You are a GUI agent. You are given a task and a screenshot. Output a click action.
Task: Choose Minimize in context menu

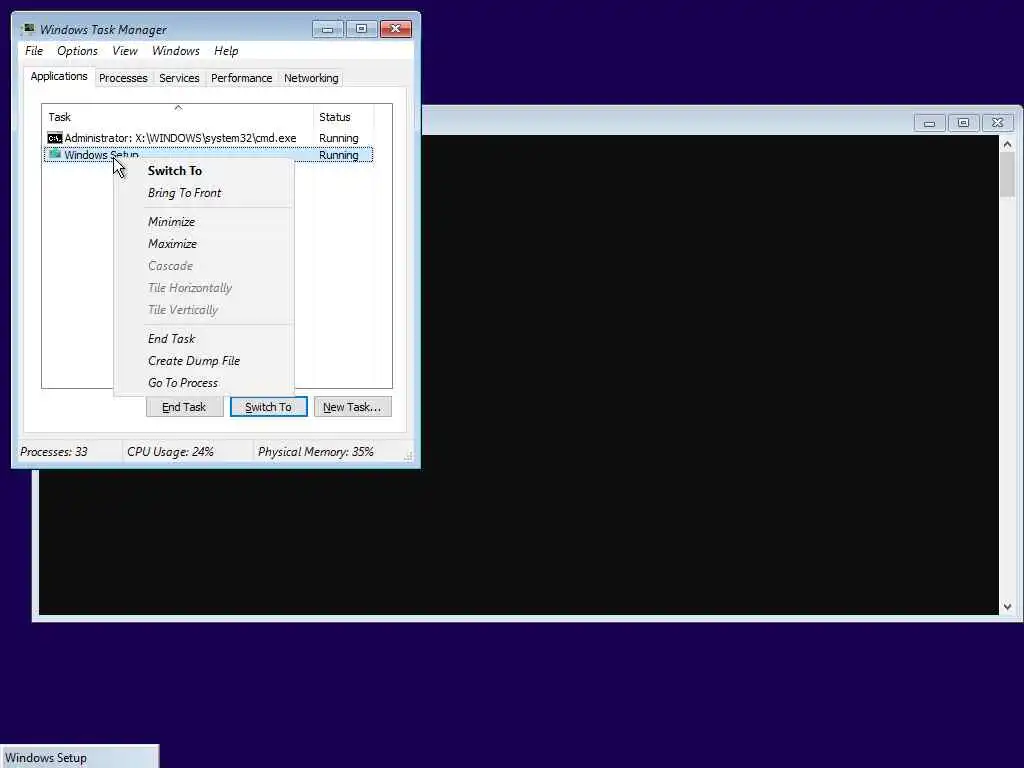pos(204,222)
